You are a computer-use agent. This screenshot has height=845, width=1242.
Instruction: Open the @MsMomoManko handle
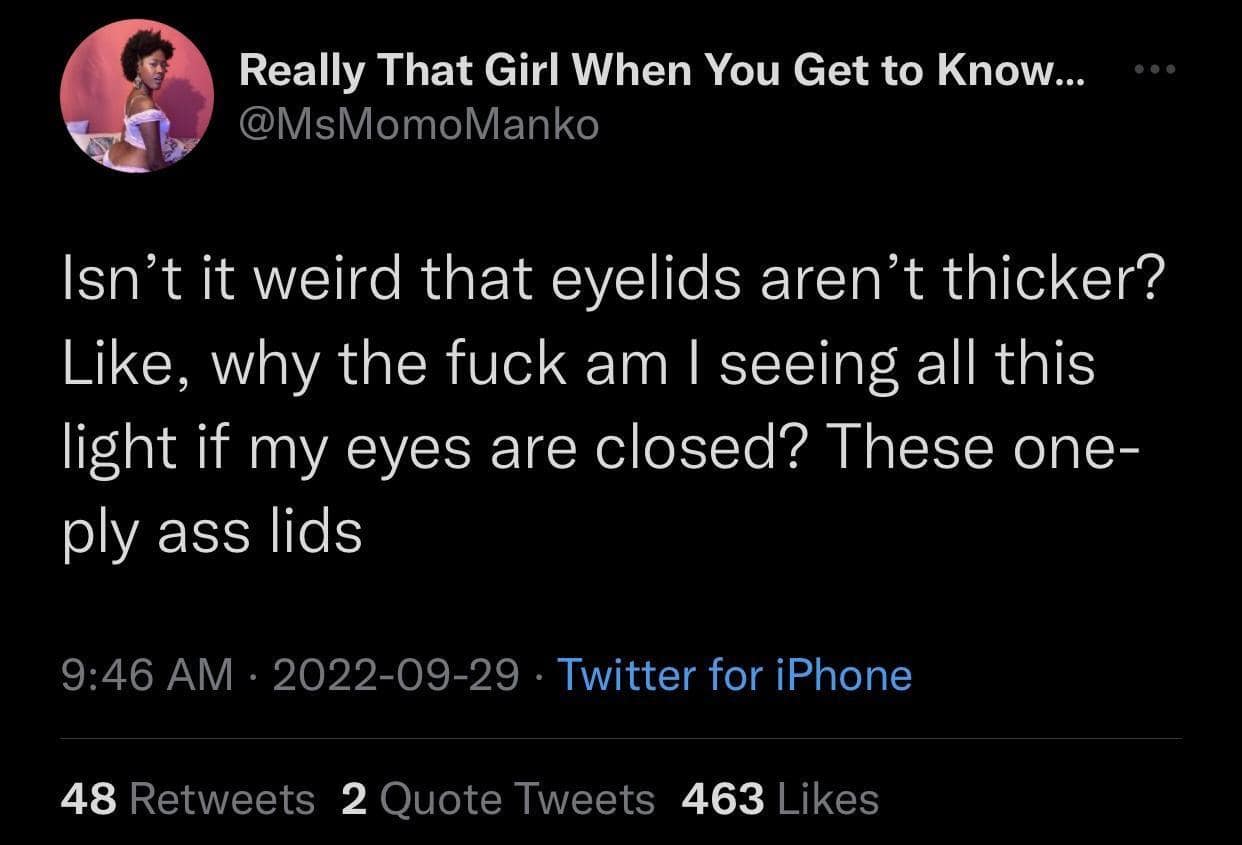[419, 125]
